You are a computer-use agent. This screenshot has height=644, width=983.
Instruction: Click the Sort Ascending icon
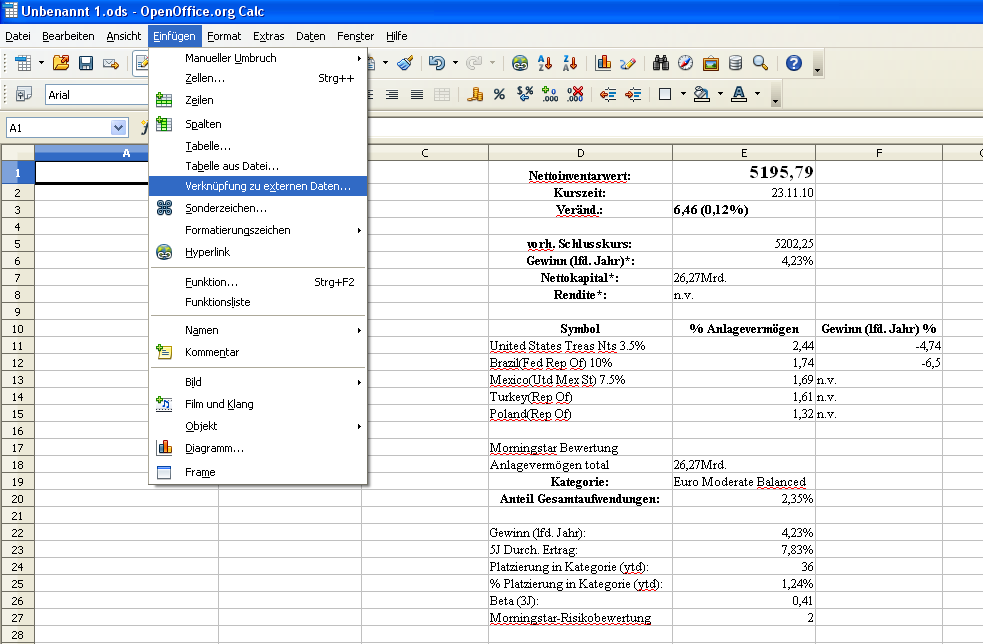coord(546,63)
